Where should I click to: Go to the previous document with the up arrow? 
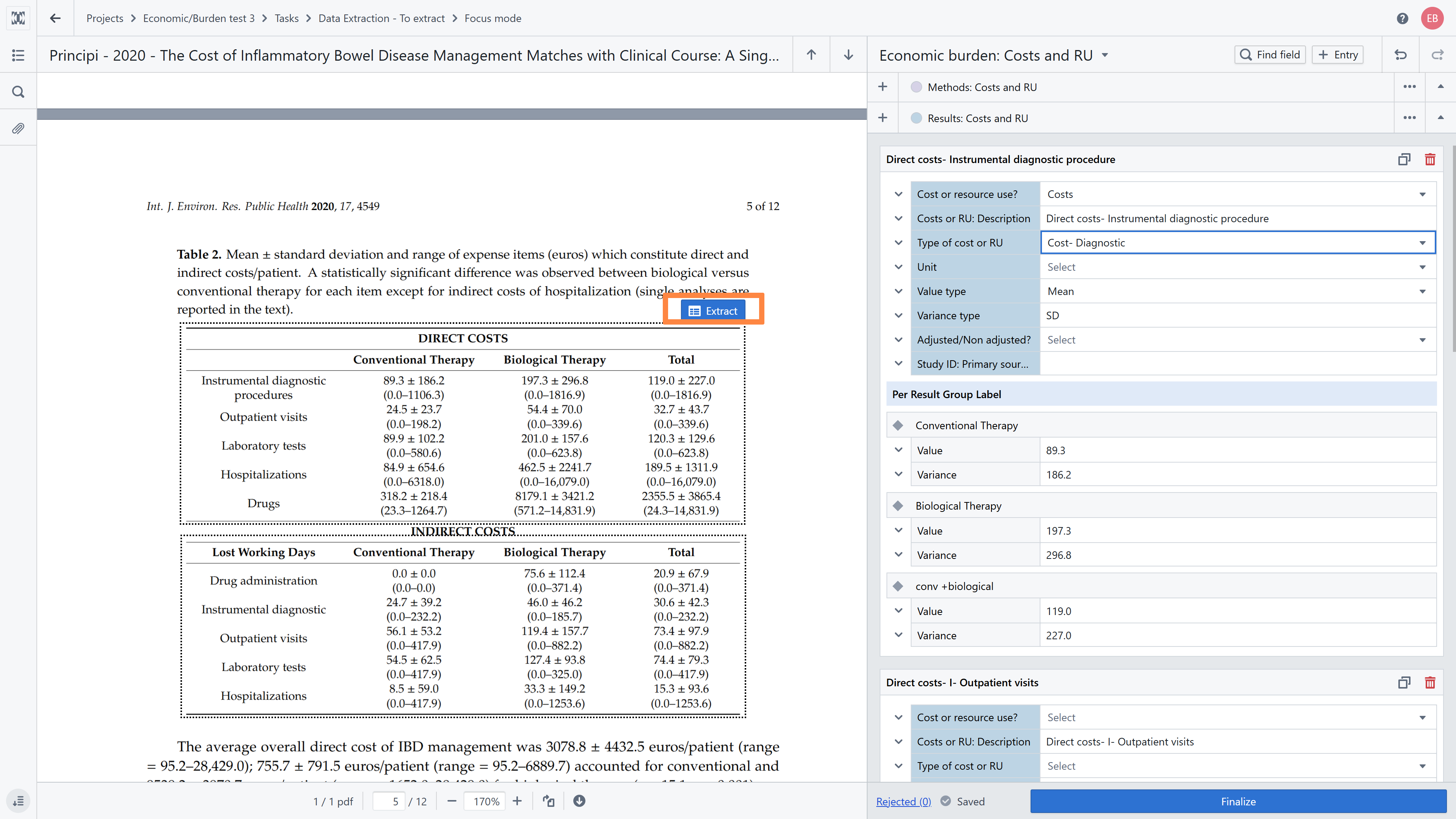click(x=811, y=55)
